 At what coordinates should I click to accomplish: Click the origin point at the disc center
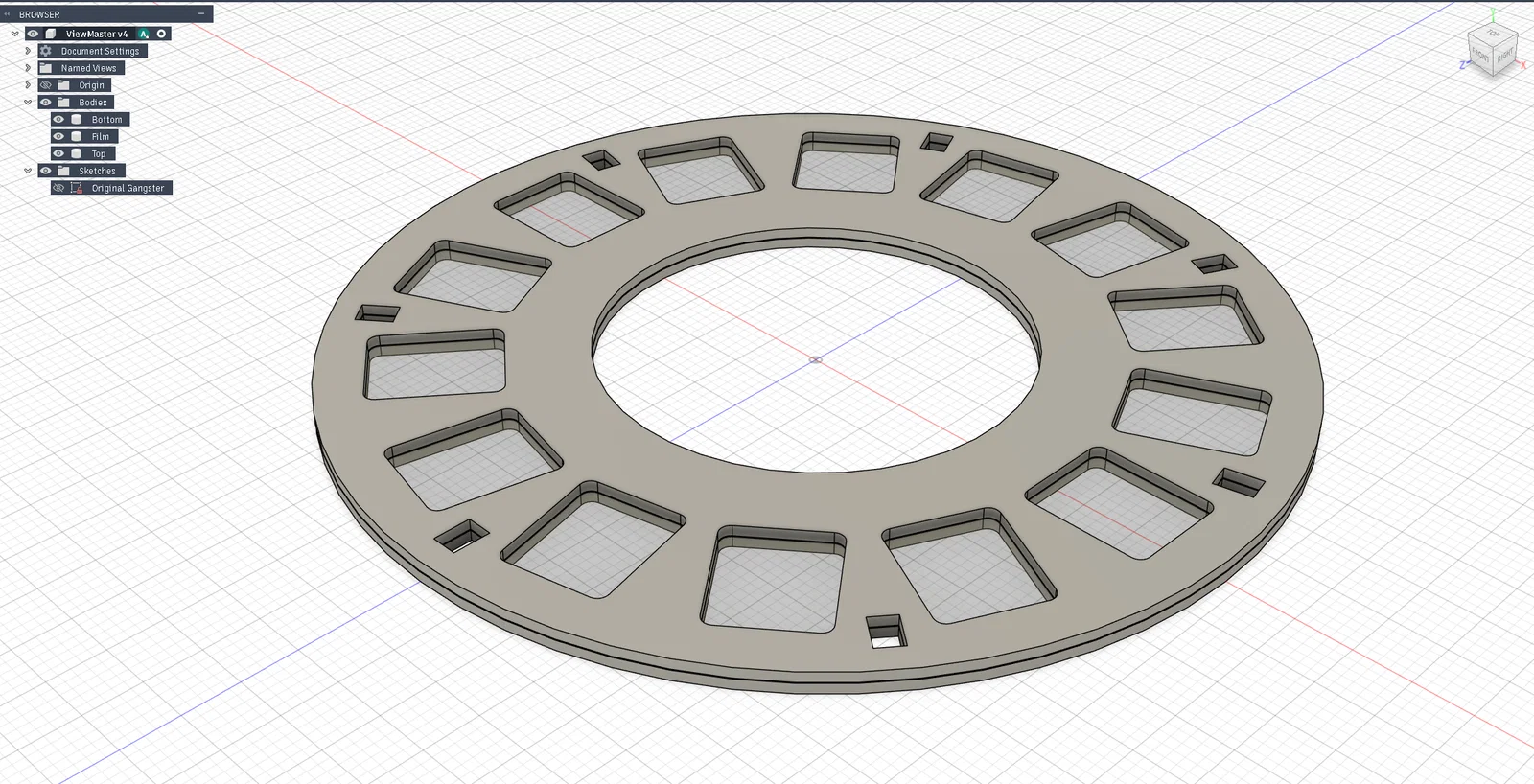(815, 360)
